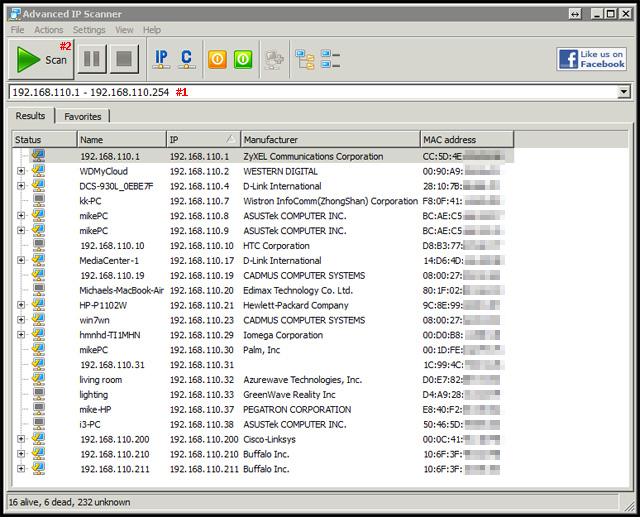The height and width of the screenshot is (517, 640).
Task: Expand the HP-P1102W device node
Action: 21,305
